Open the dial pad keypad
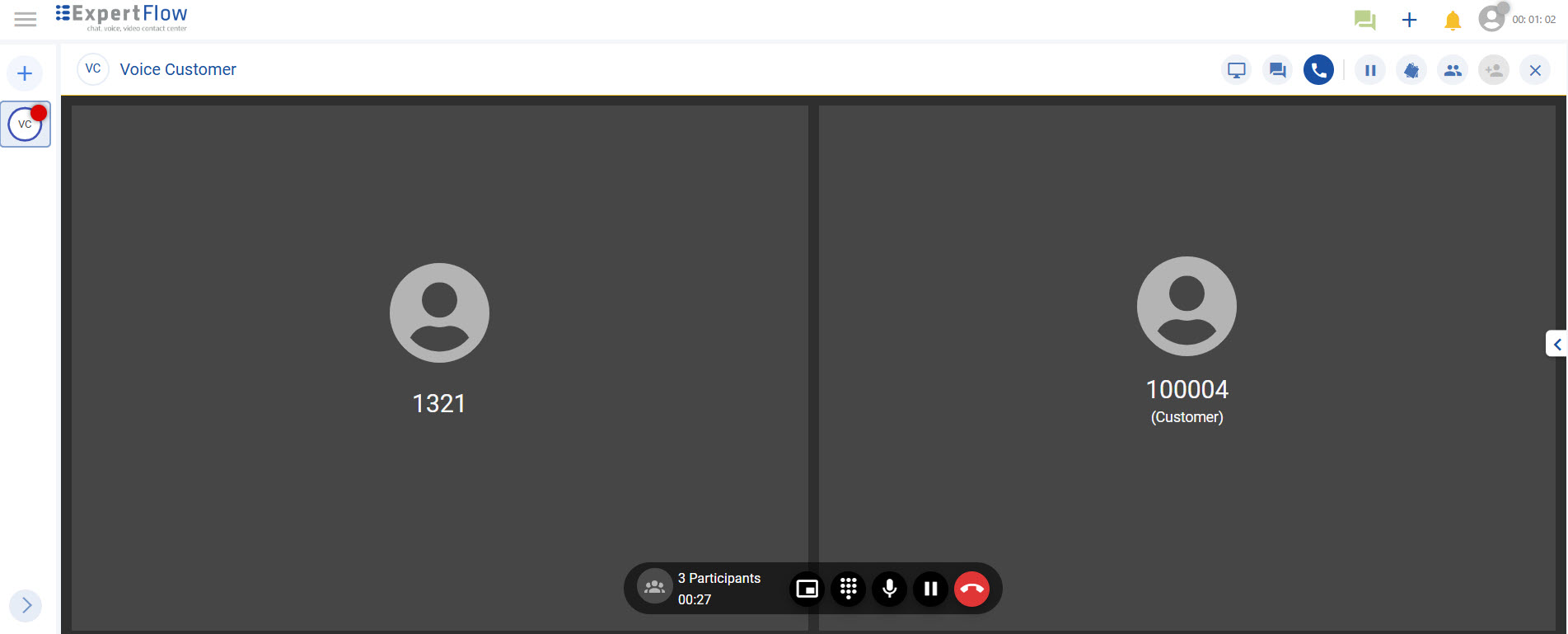 (x=848, y=589)
